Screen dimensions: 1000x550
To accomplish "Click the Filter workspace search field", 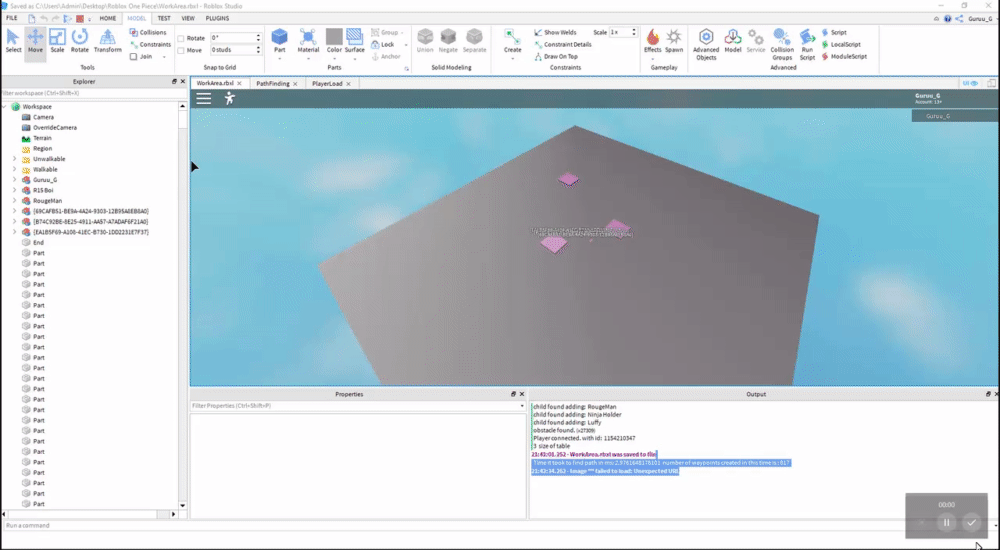I will click(94, 93).
